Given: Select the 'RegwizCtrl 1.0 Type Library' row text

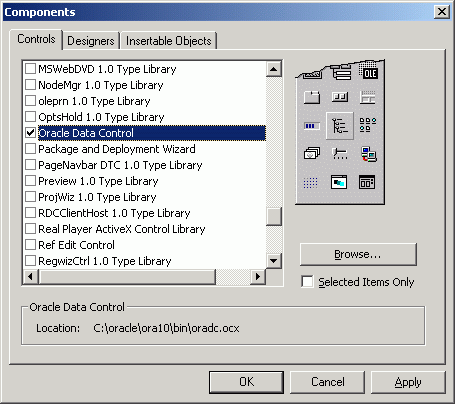Looking at the screenshot, I should click(105, 261).
